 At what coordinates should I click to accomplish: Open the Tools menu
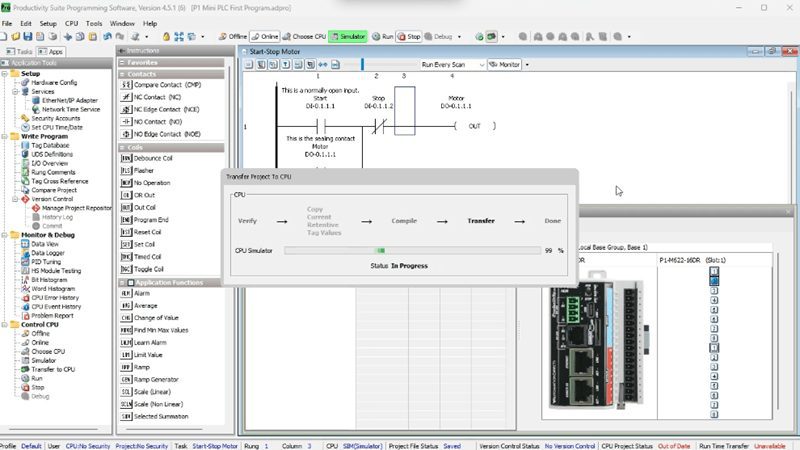click(94, 23)
